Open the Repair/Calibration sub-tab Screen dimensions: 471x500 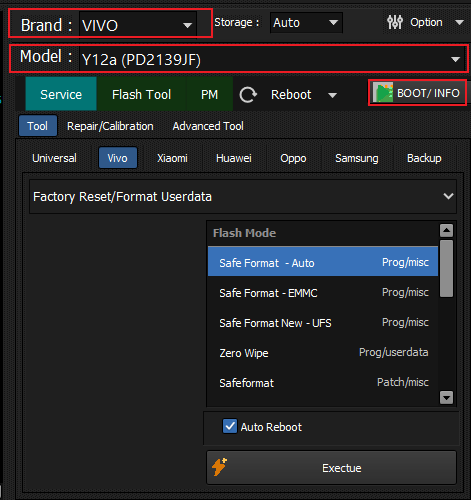pos(110,126)
